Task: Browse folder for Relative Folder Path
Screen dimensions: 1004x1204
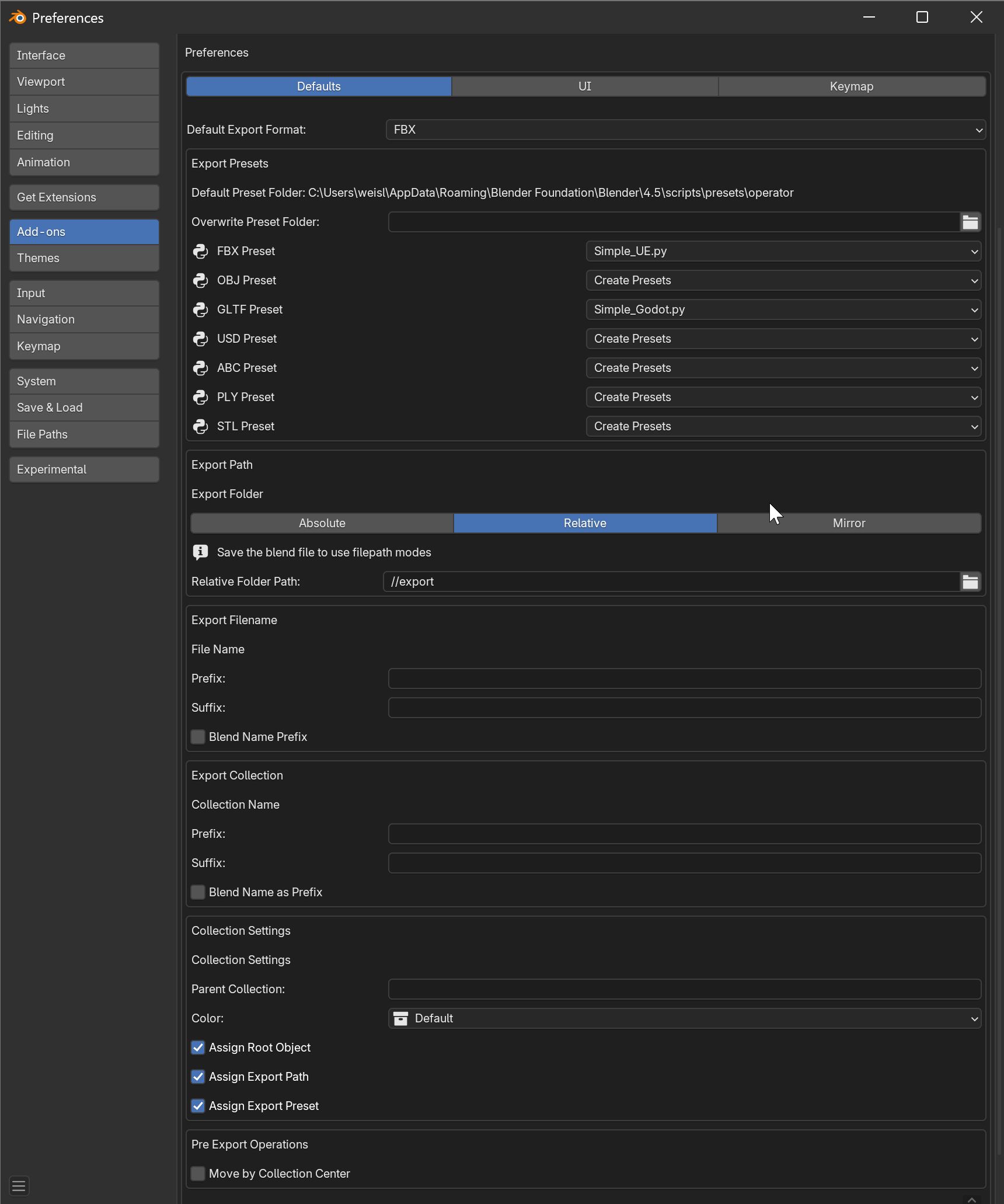Action: 970,582
